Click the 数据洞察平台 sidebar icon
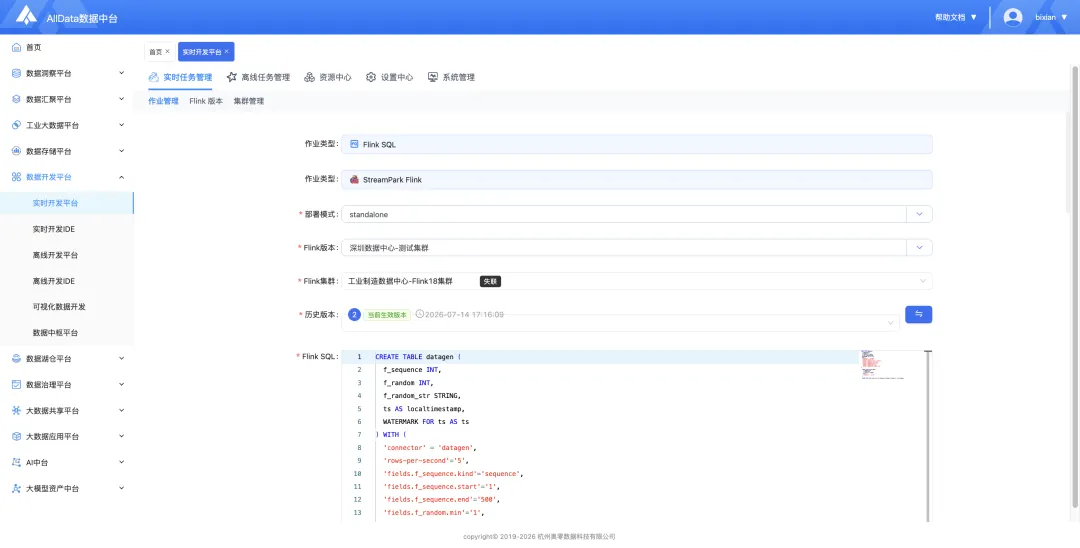The height and width of the screenshot is (548, 1080). point(17,73)
